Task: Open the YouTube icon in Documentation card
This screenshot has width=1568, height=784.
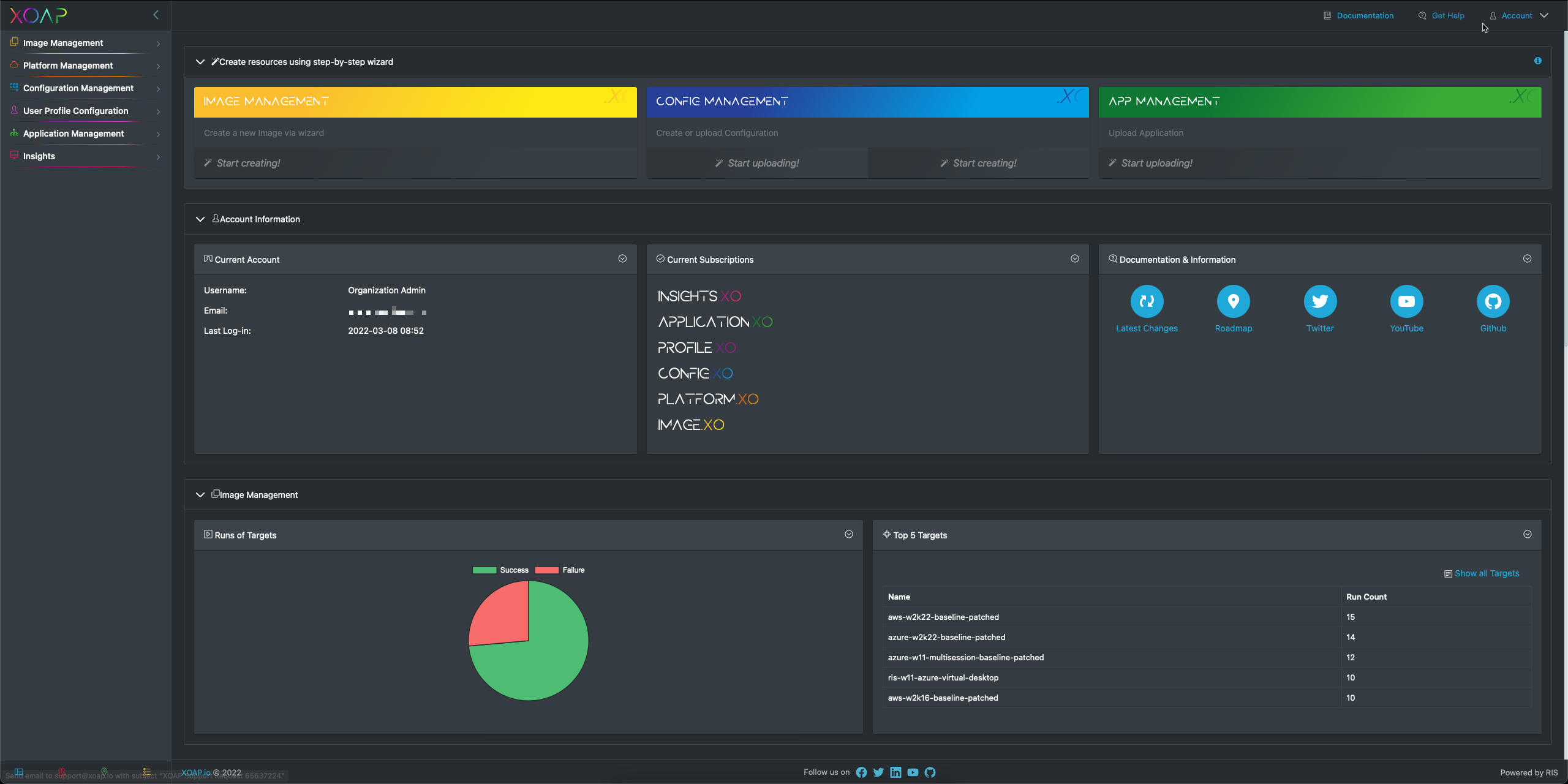Action: tap(1406, 301)
